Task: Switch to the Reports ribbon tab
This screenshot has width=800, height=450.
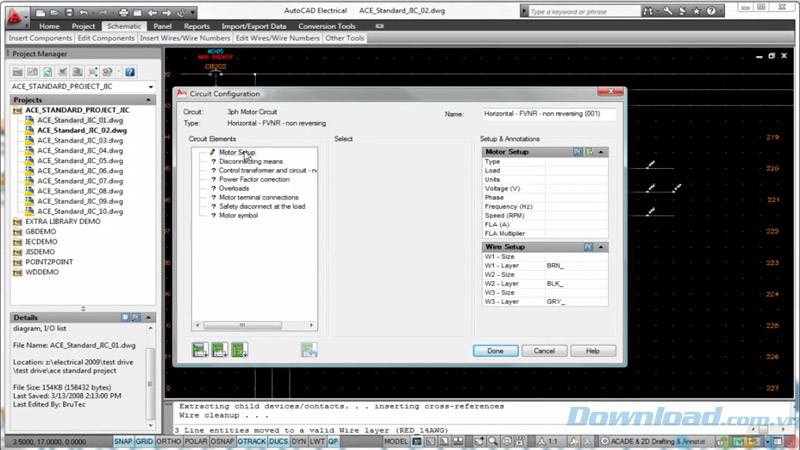Action: click(196, 26)
